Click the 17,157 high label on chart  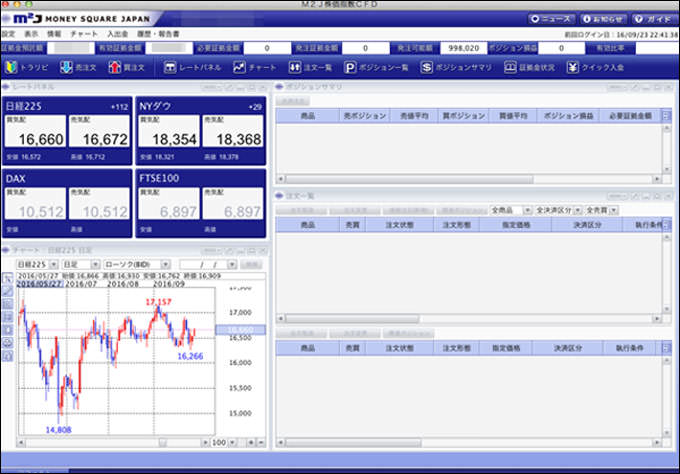(158, 302)
